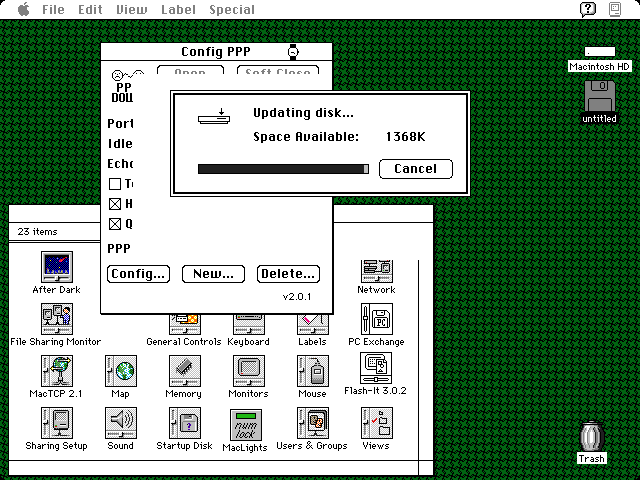The height and width of the screenshot is (480, 640).
Task: Select the Sharing Setup icon
Action: tap(57, 422)
